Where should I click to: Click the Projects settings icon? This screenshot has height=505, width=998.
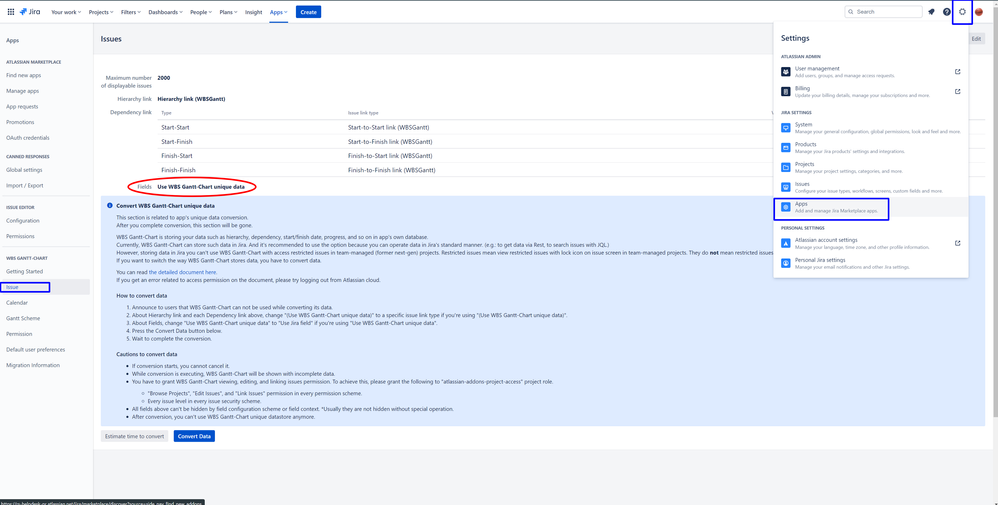coord(786,167)
